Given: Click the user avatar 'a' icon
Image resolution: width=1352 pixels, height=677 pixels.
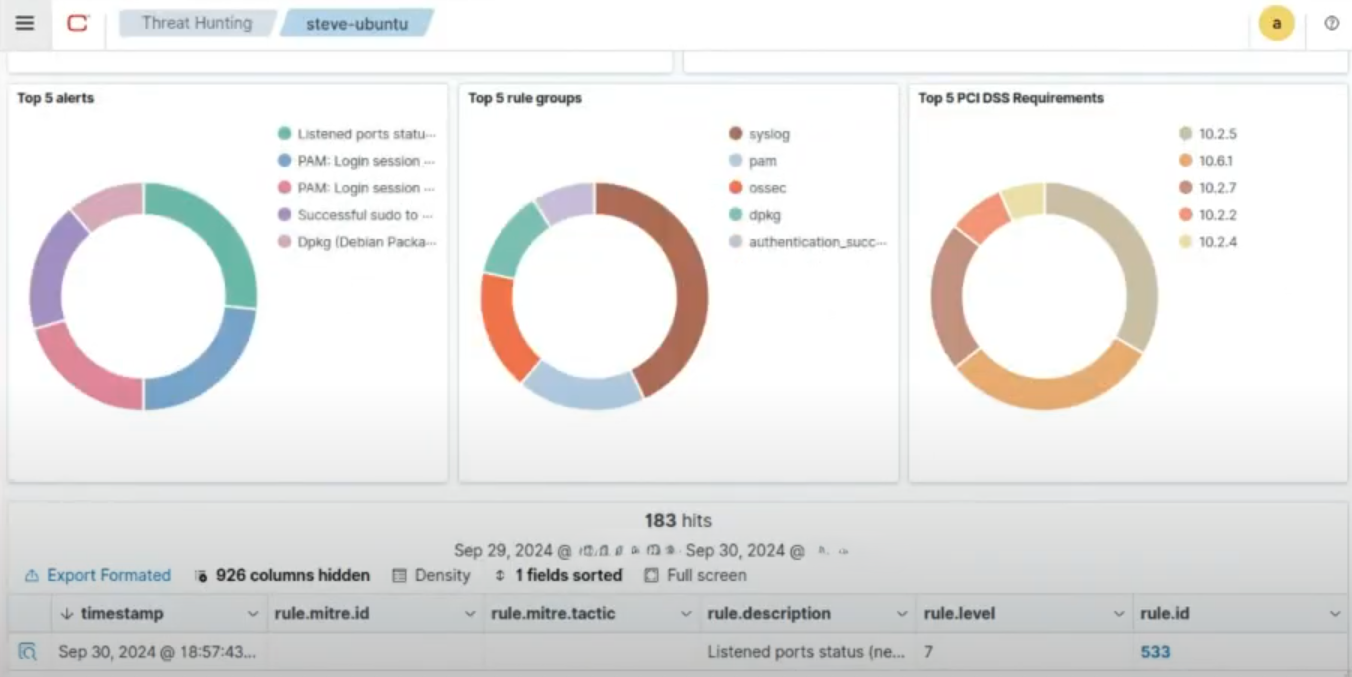Looking at the screenshot, I should (x=1276, y=23).
